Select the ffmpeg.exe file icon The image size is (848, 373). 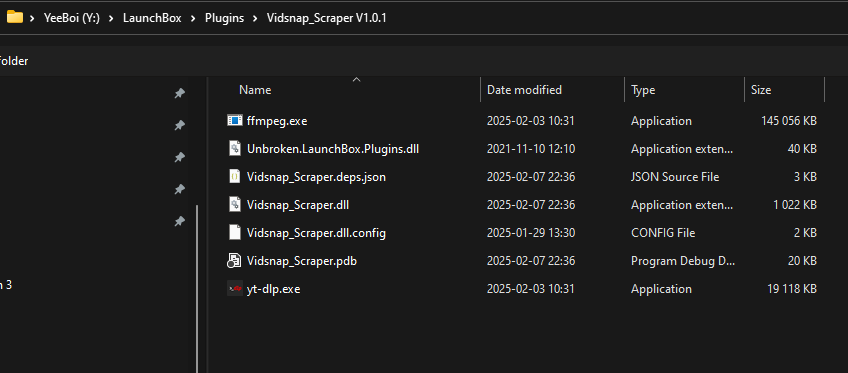[234, 121]
